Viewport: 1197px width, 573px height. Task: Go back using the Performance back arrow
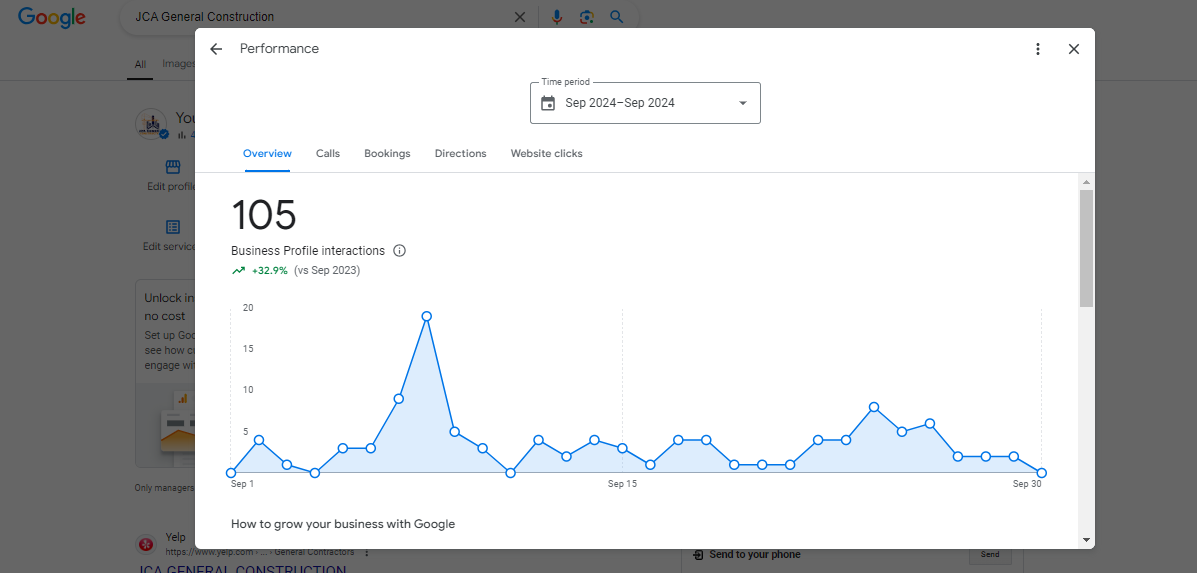coord(216,49)
